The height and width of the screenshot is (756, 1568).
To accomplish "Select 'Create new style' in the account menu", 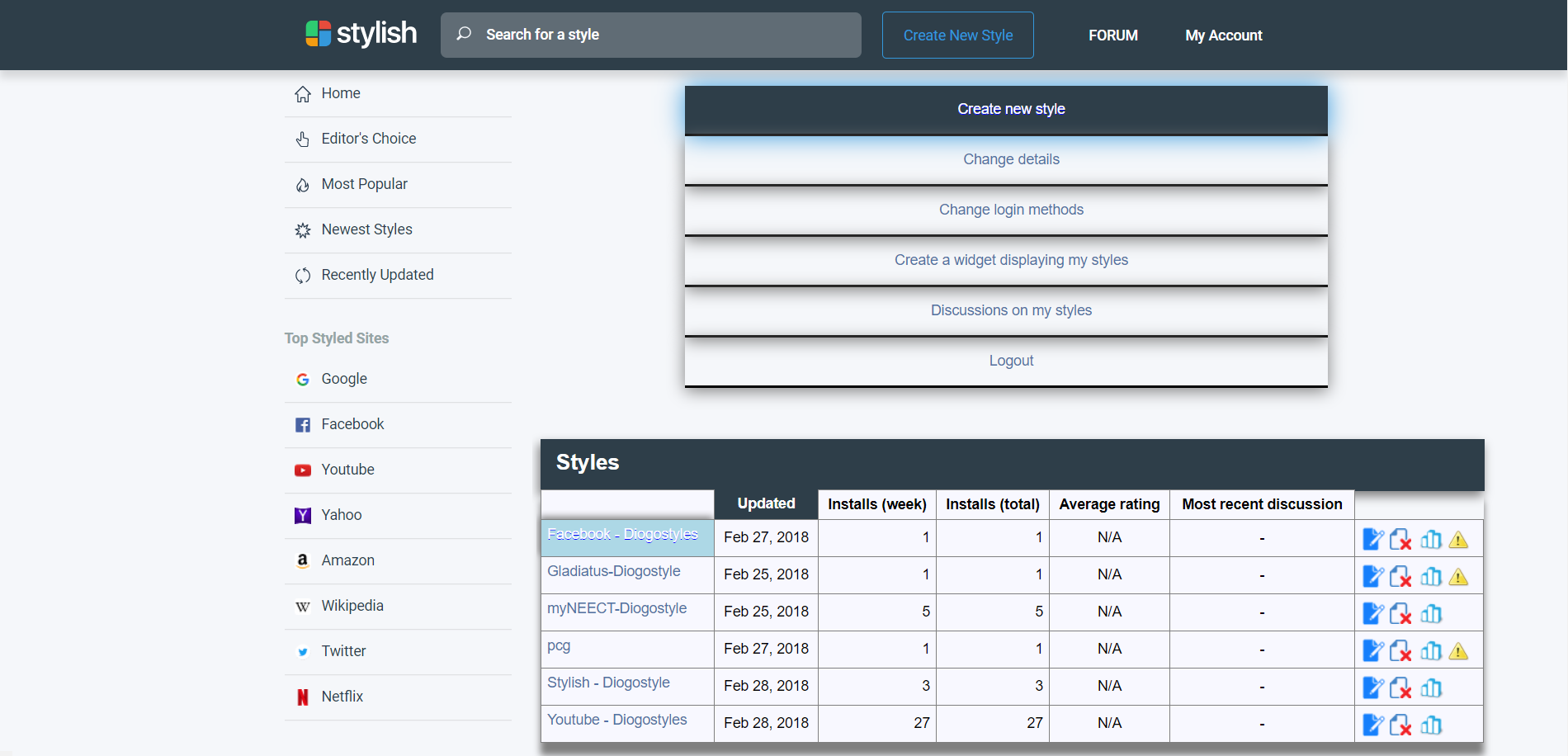I will pos(1006,110).
